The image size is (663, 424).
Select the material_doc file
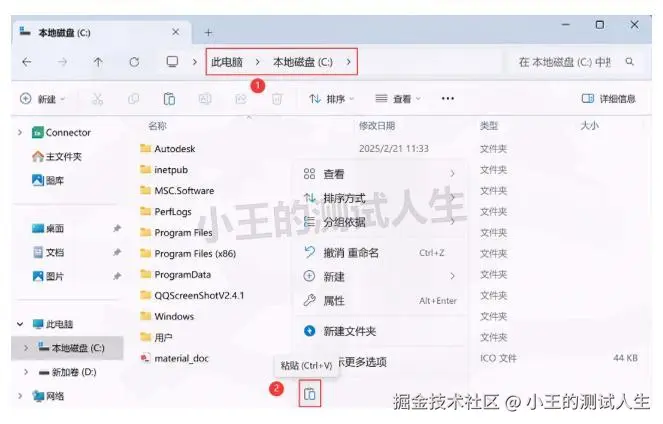click(x=175, y=358)
